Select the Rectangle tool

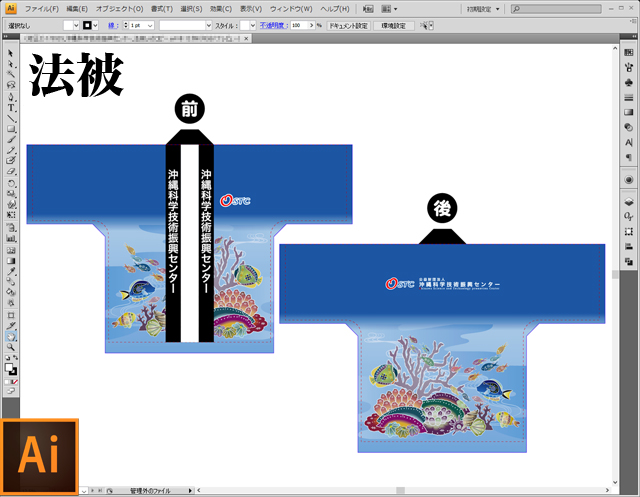point(11,129)
